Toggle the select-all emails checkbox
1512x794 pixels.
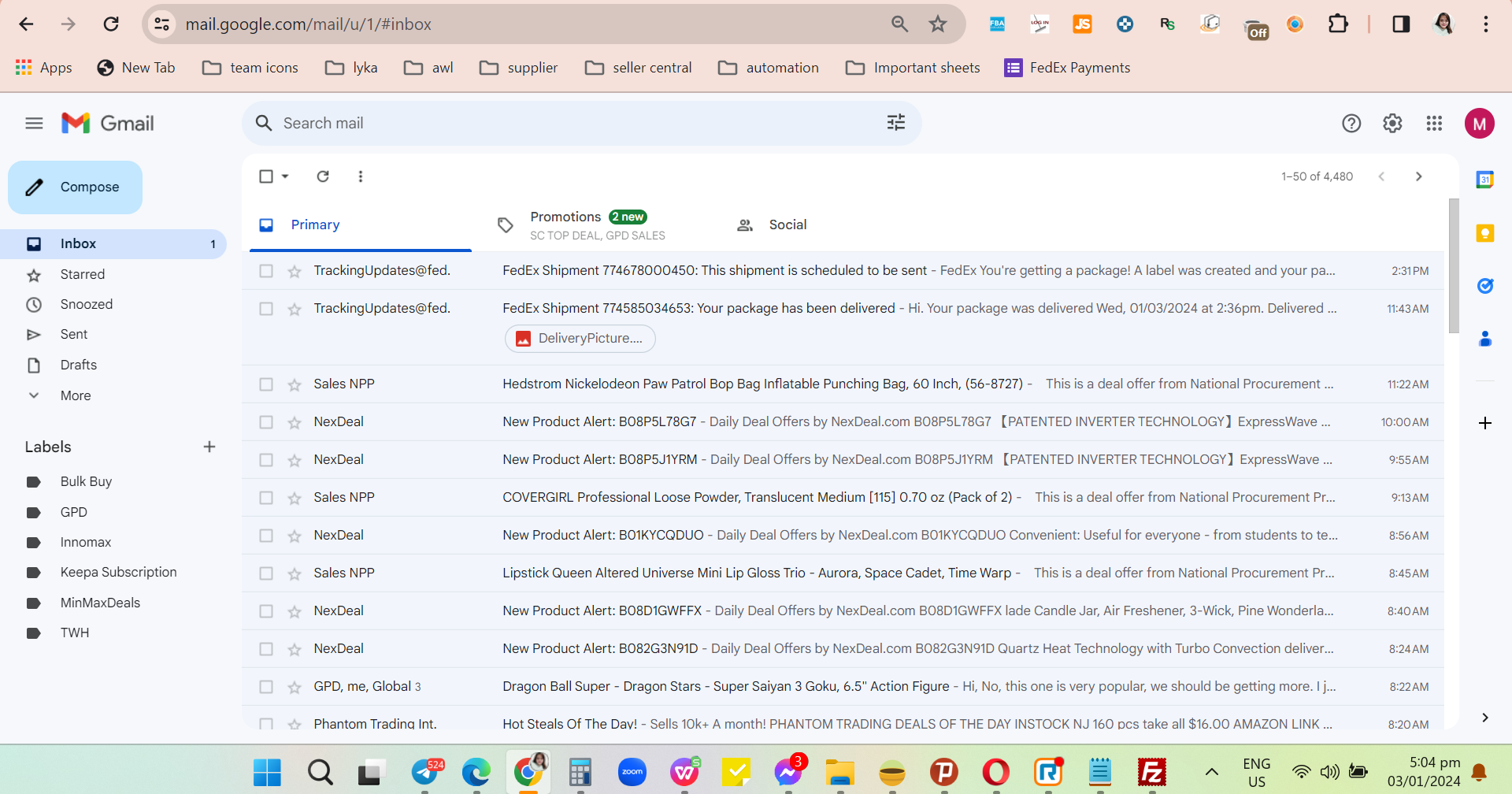point(266,176)
